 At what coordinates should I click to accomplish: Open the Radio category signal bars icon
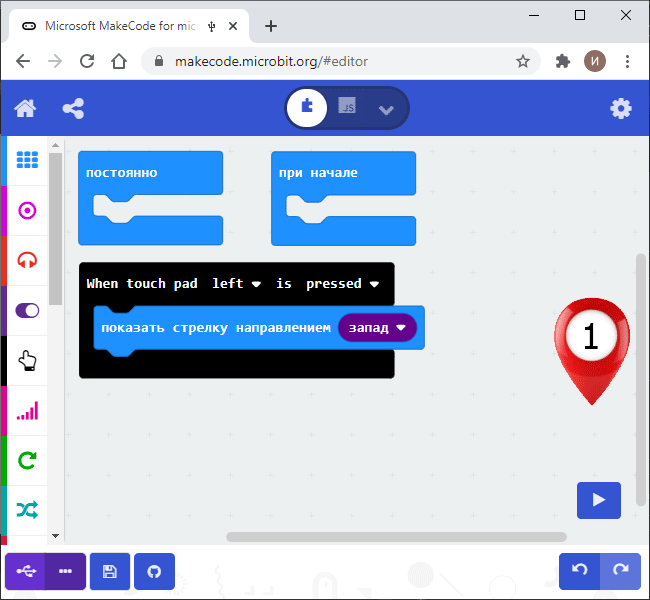coord(27,411)
